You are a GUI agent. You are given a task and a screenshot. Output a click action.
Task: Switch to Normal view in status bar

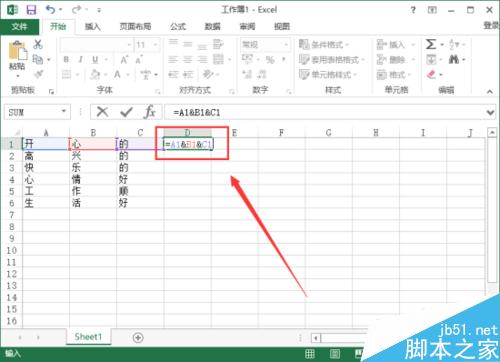click(310, 354)
